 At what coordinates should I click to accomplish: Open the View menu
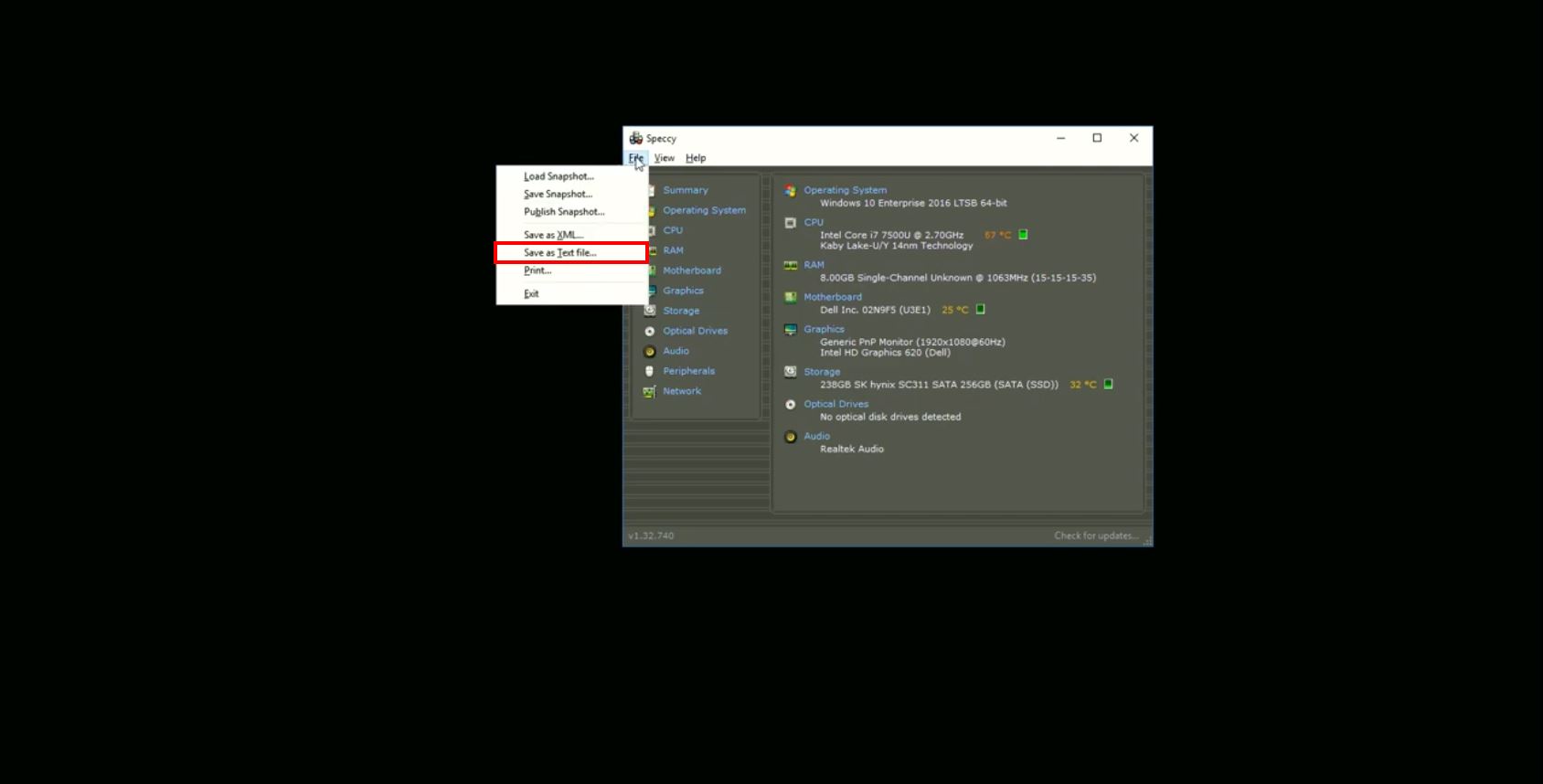coord(665,158)
